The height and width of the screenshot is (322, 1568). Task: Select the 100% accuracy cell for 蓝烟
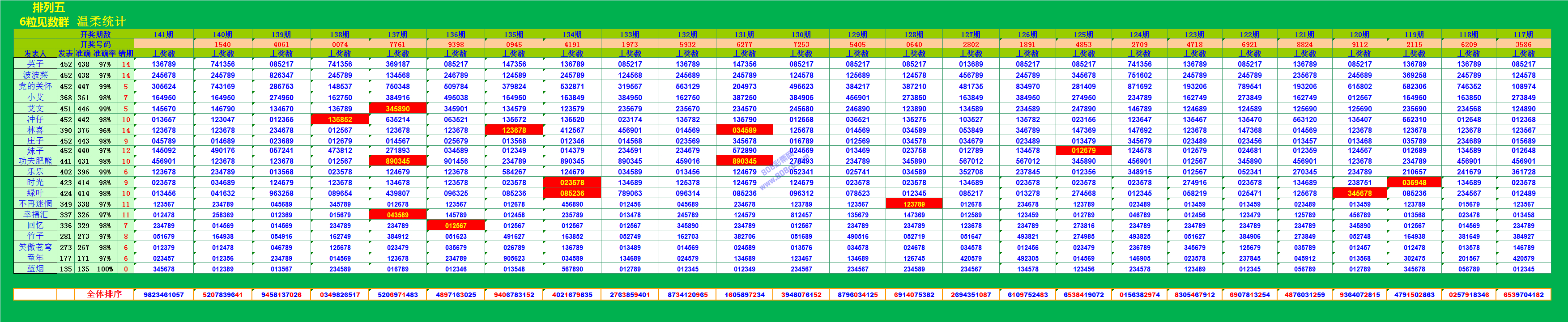(x=105, y=269)
